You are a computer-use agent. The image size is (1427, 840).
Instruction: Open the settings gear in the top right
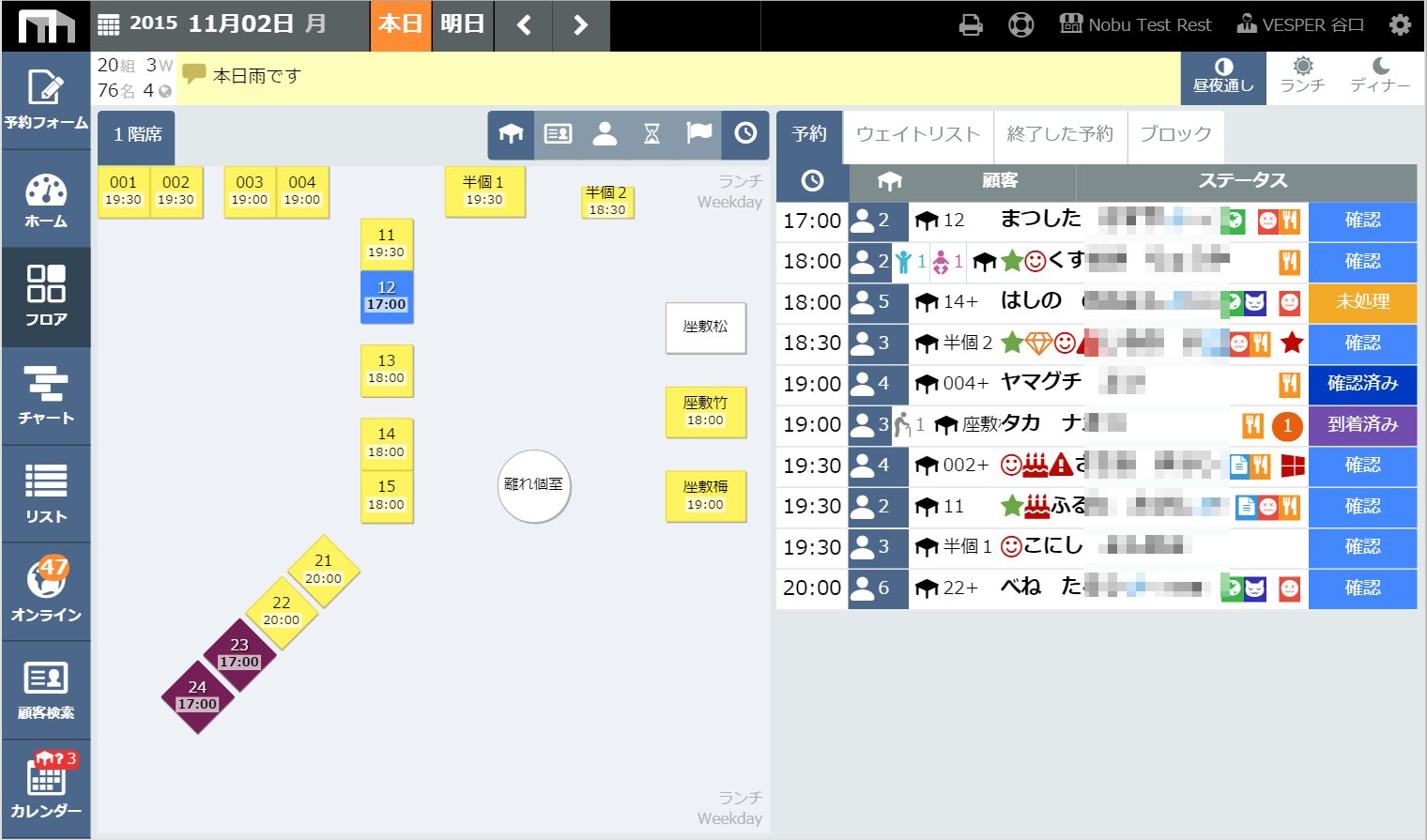[x=1402, y=24]
